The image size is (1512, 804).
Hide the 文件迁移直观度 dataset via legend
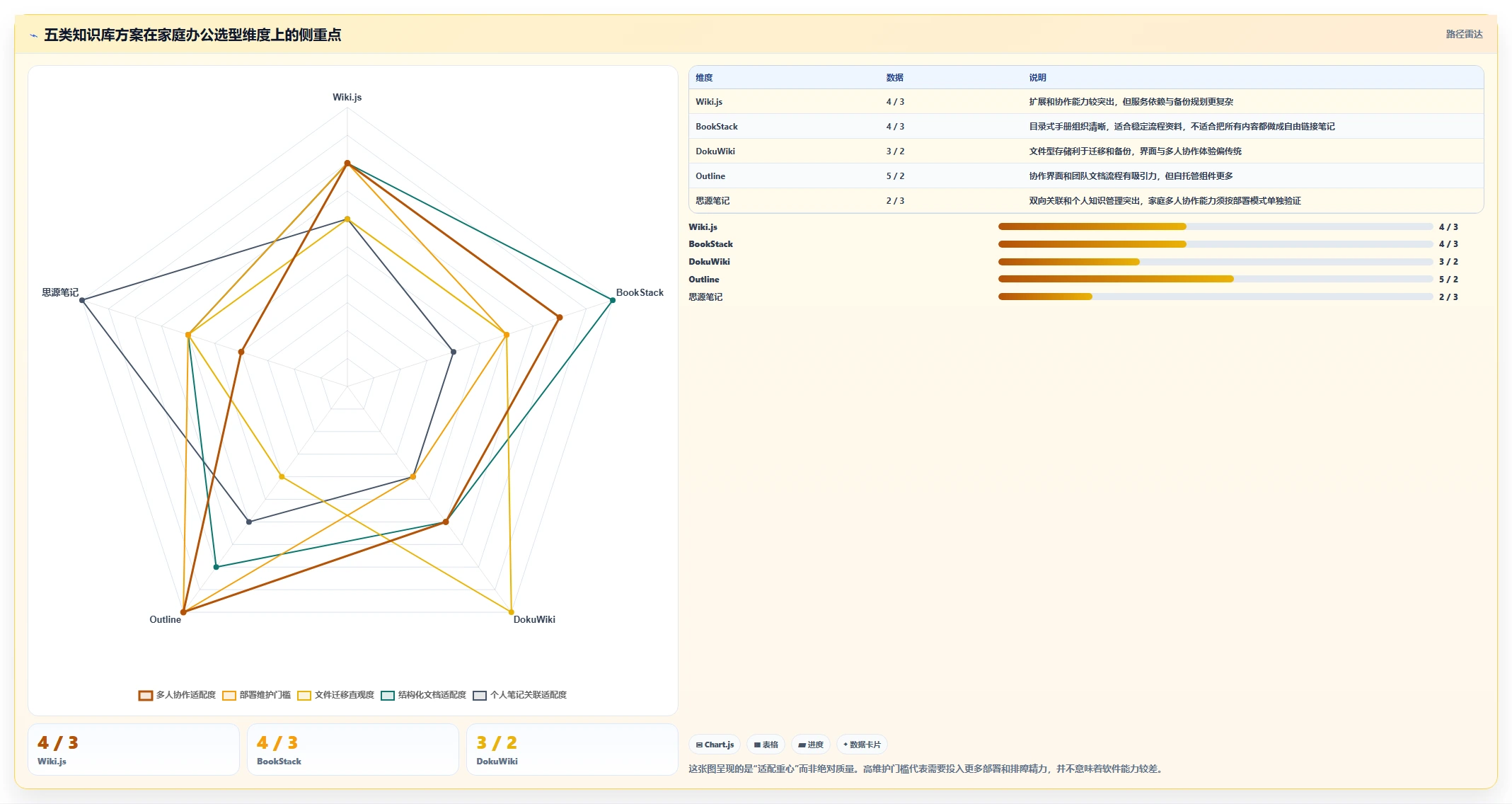tap(335, 695)
